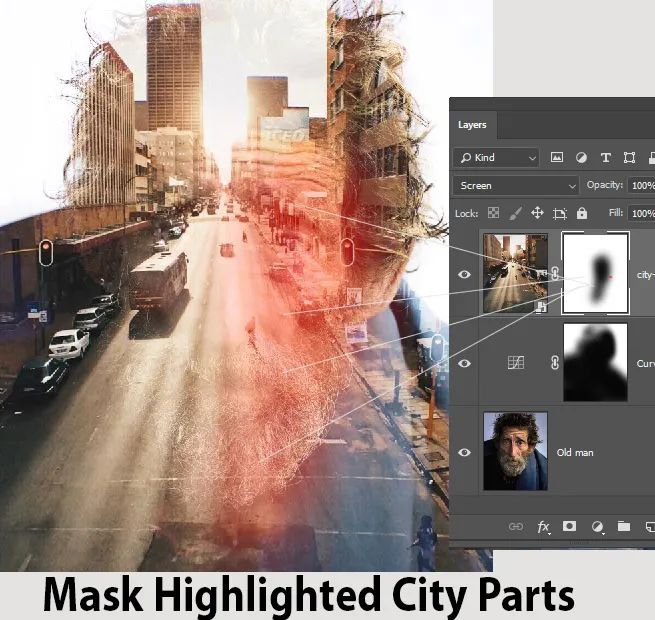Viewport: 655px width, 620px height.
Task: Create new fill or adjustment layer
Action: [597, 527]
